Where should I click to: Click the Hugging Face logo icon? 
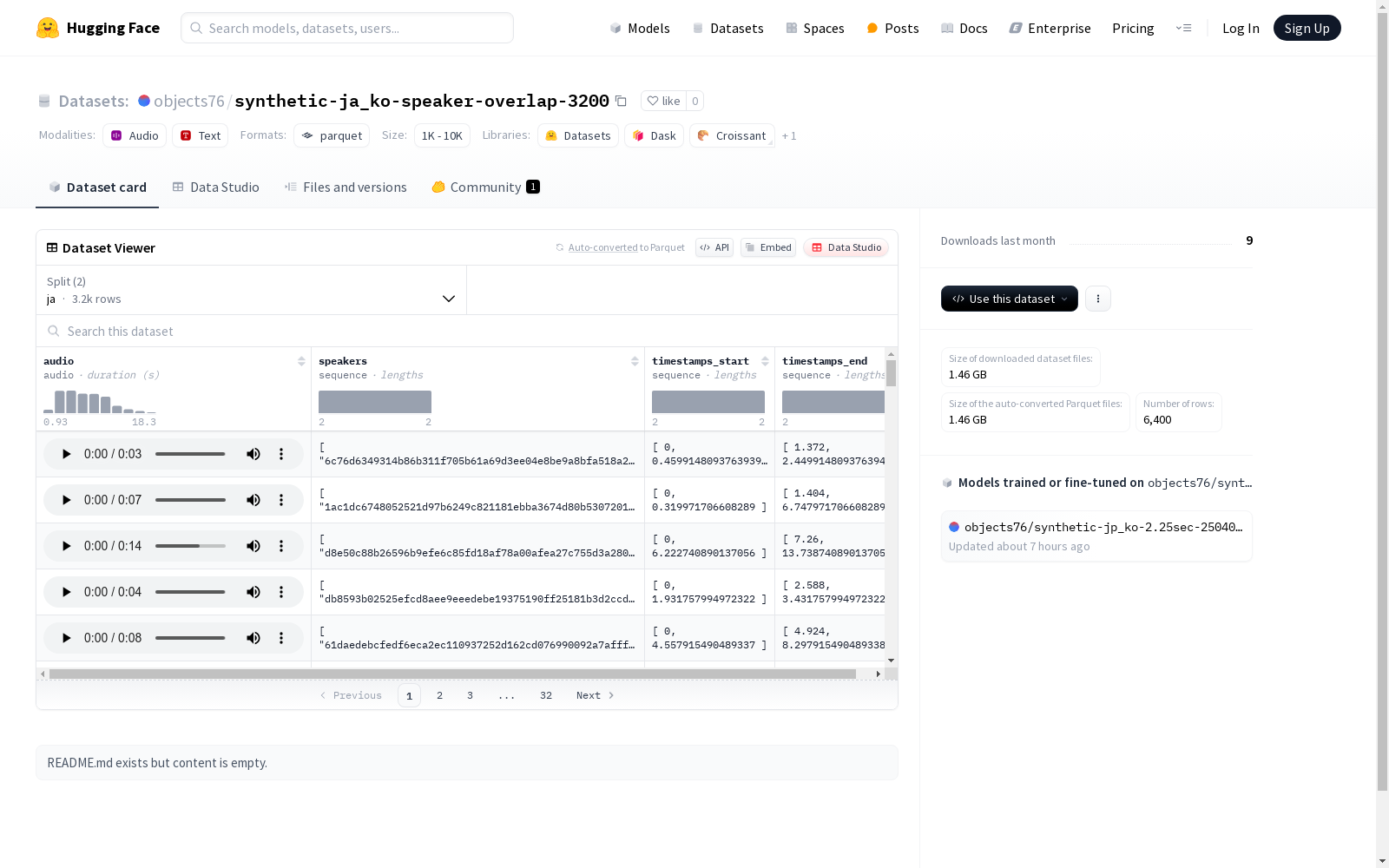48,28
